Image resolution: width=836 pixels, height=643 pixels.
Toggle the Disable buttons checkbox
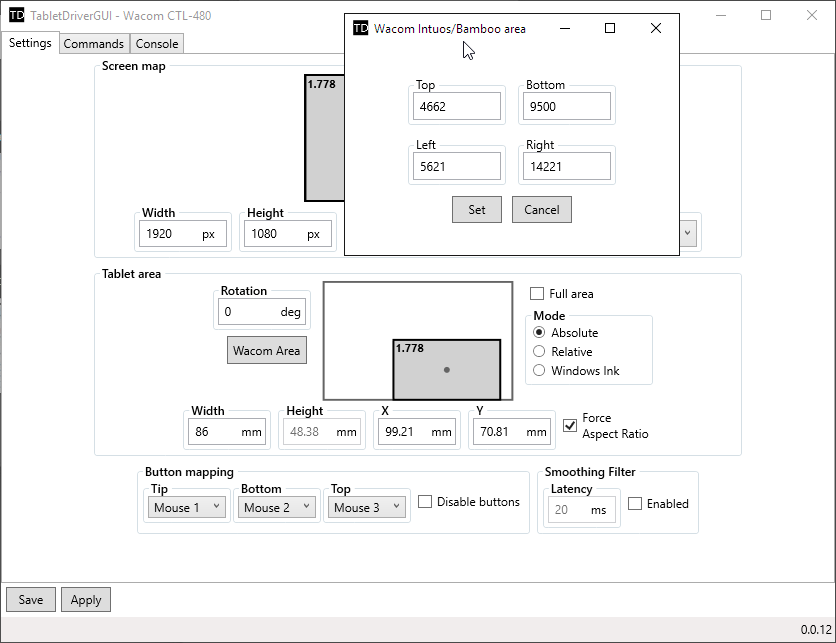(425, 502)
